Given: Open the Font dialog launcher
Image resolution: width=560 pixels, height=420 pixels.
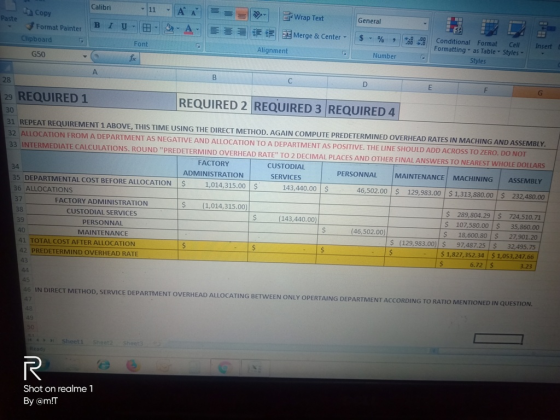Looking at the screenshot, I should tap(198, 46).
